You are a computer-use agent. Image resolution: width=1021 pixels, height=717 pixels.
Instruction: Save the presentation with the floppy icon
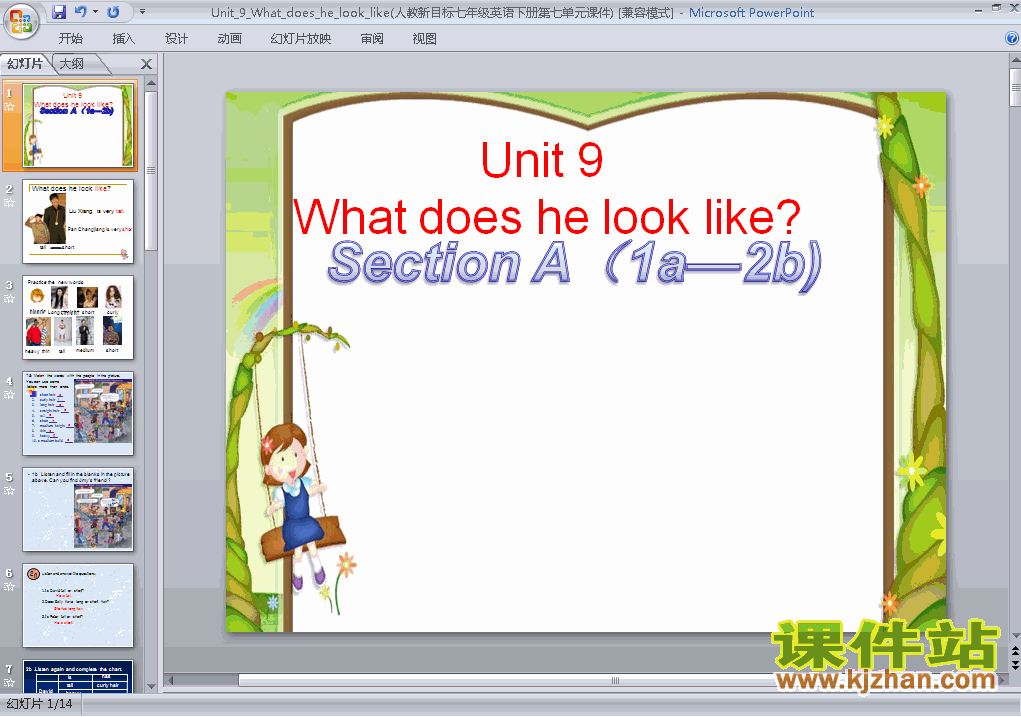tap(59, 12)
